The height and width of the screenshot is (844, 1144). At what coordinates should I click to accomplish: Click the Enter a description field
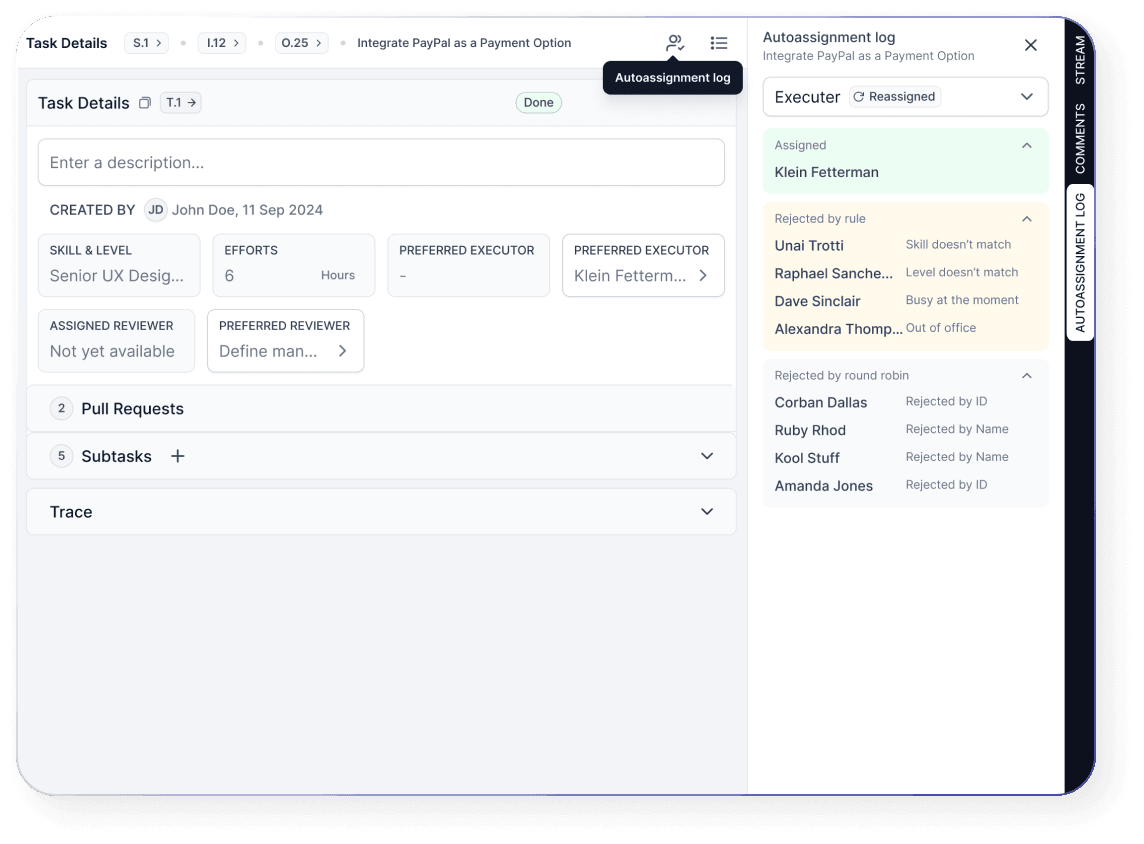point(381,162)
